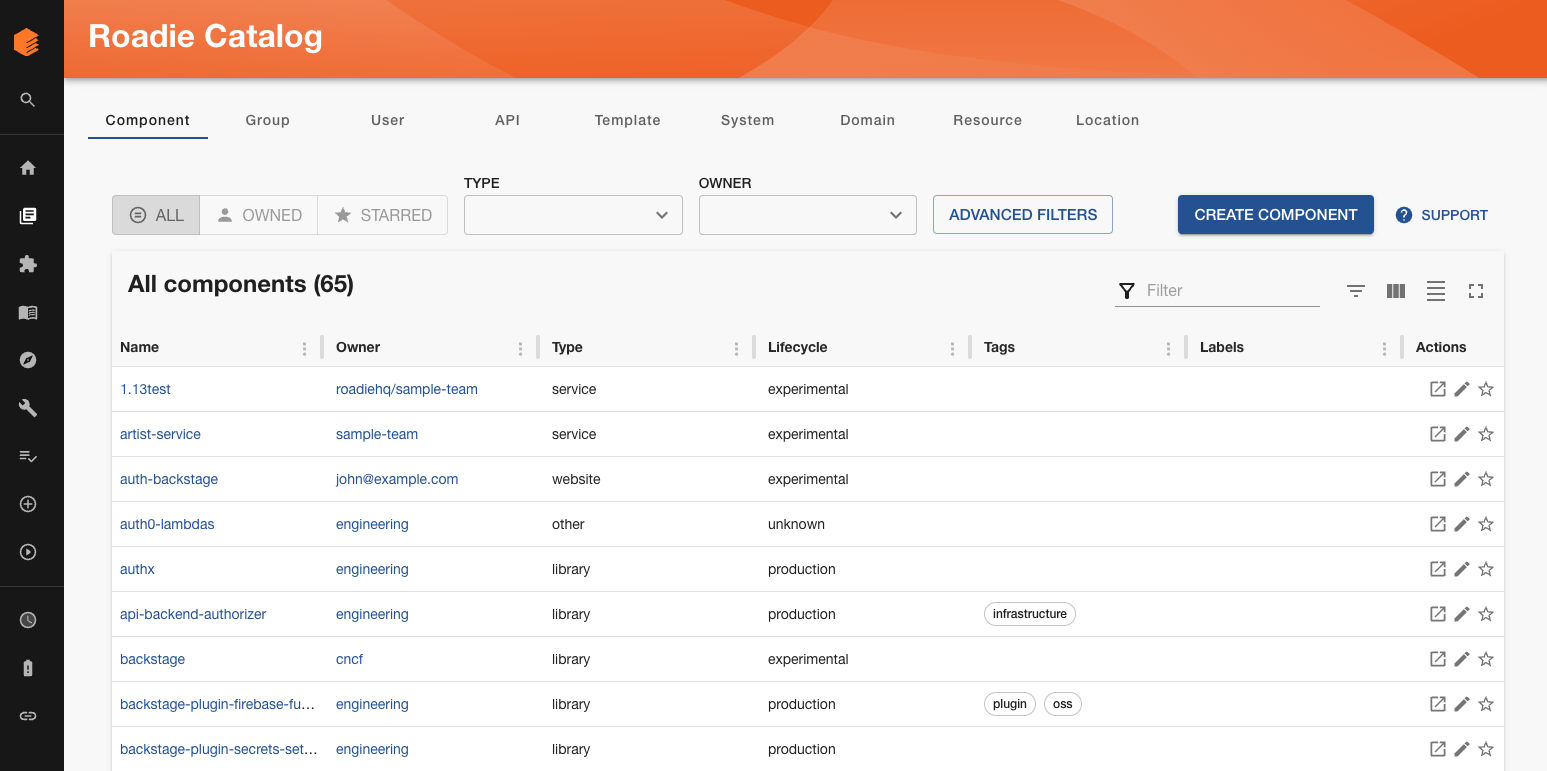This screenshot has width=1547, height=771.
Task: Open Tags column options menu
Action: (1169, 348)
